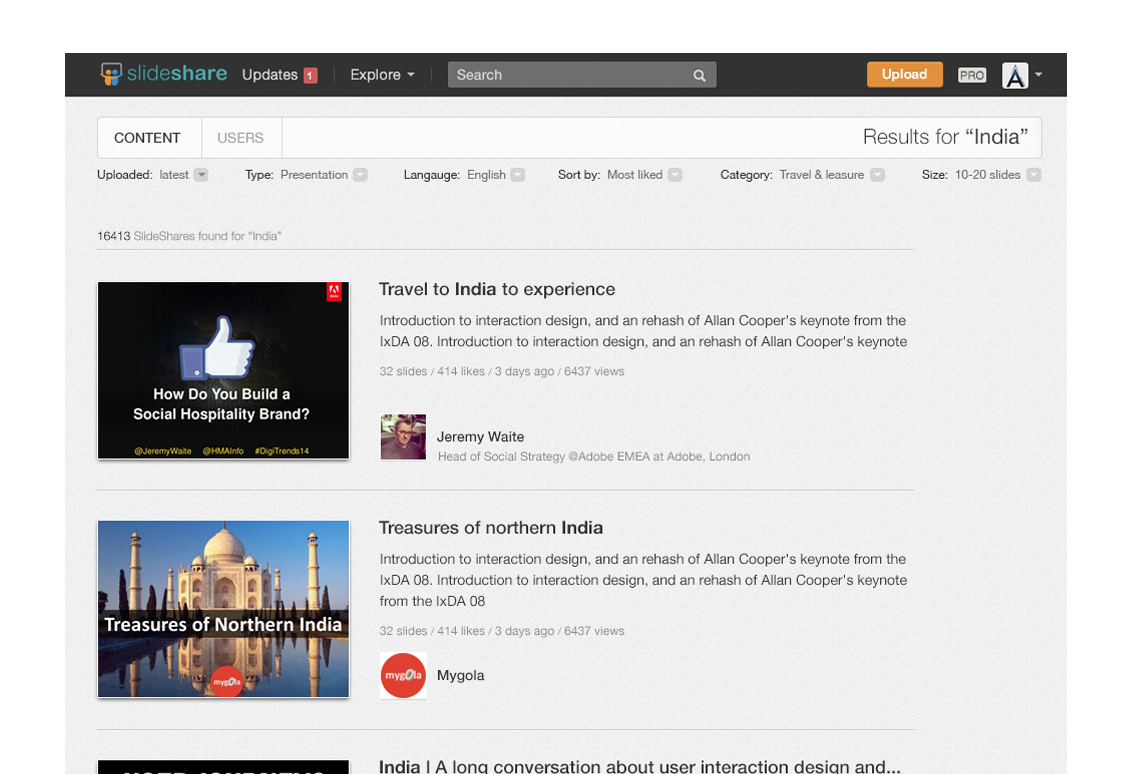Open the PRO badge
Screen dimensions: 1124x774
click(x=970, y=74)
